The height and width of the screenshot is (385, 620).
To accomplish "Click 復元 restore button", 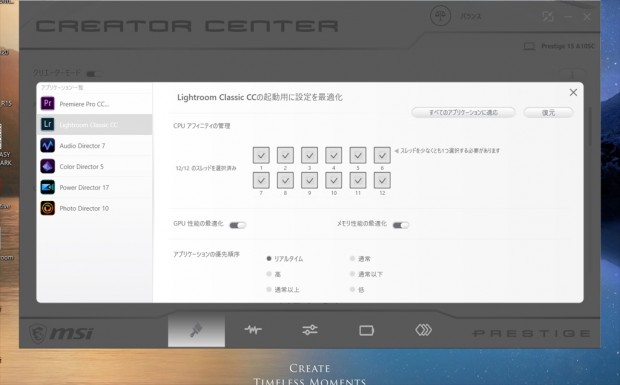I will click(x=548, y=113).
